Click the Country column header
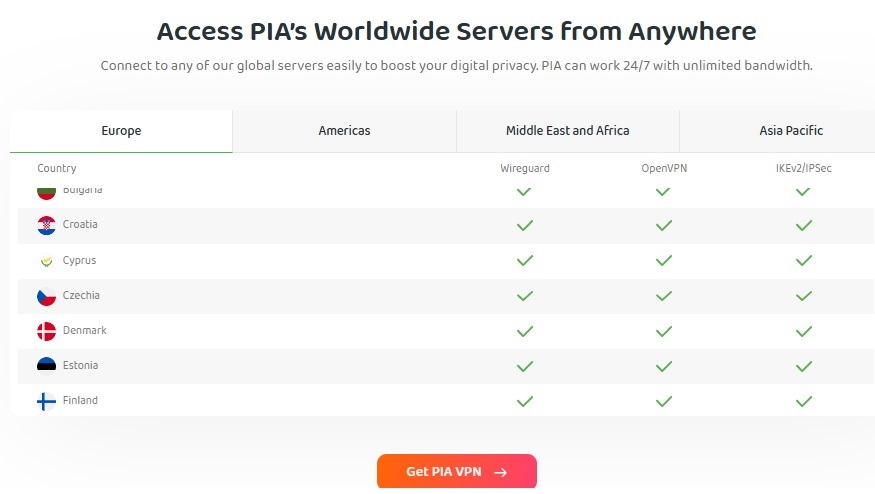875x494 pixels. pyautogui.click(x=57, y=168)
